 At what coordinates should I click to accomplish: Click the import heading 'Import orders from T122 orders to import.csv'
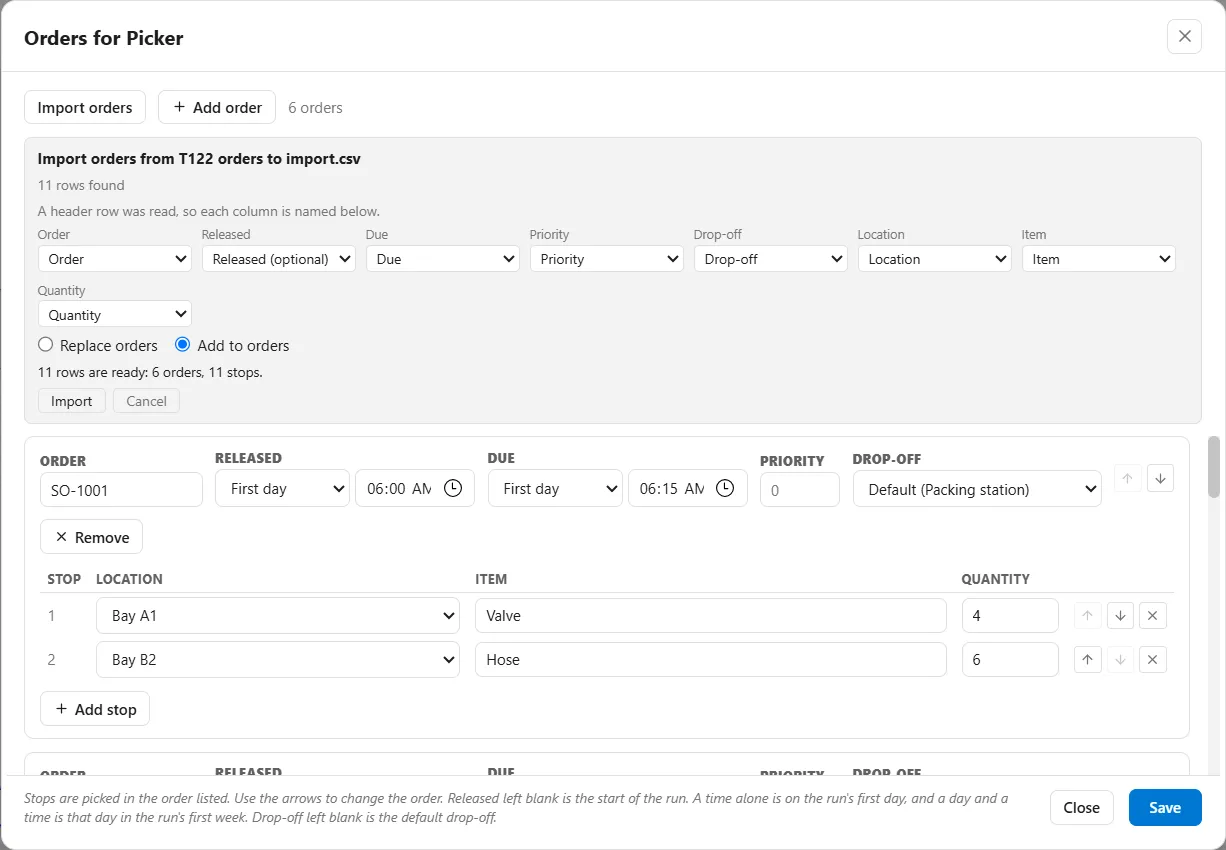199,158
